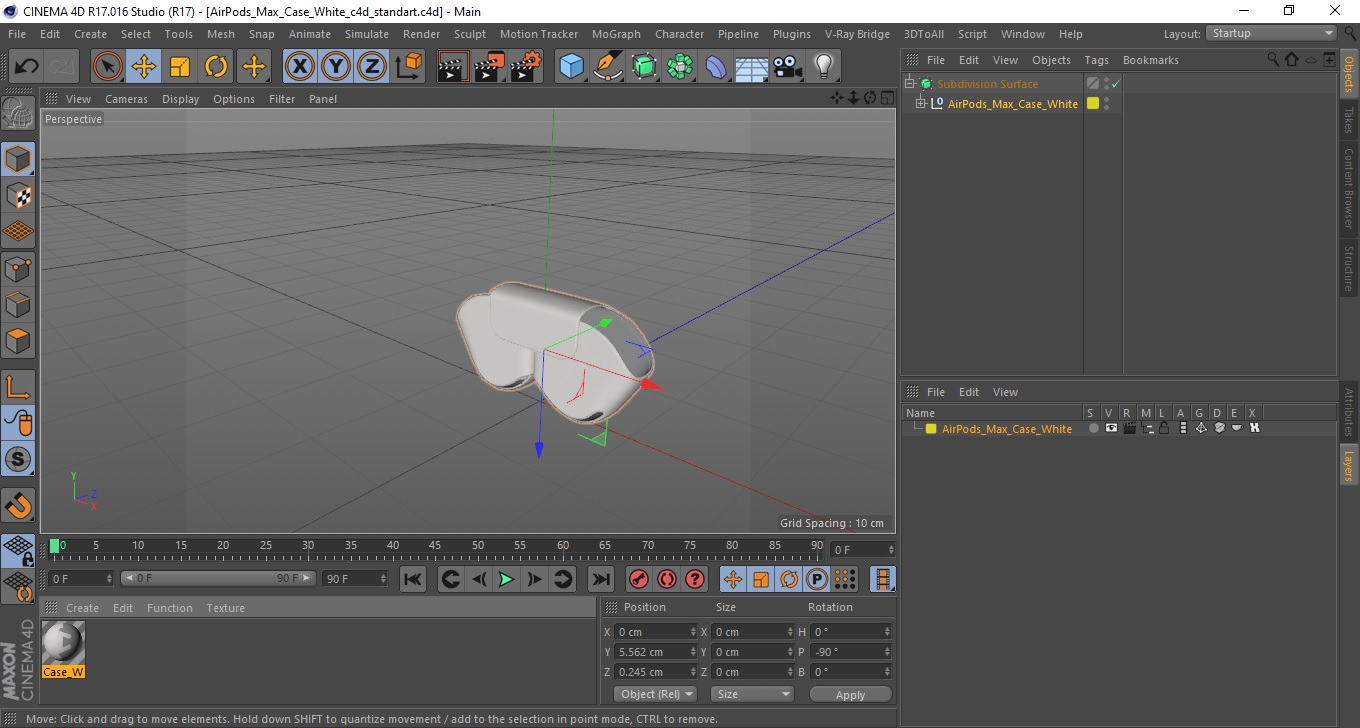Switch to the Takes side tab

click(1349, 119)
